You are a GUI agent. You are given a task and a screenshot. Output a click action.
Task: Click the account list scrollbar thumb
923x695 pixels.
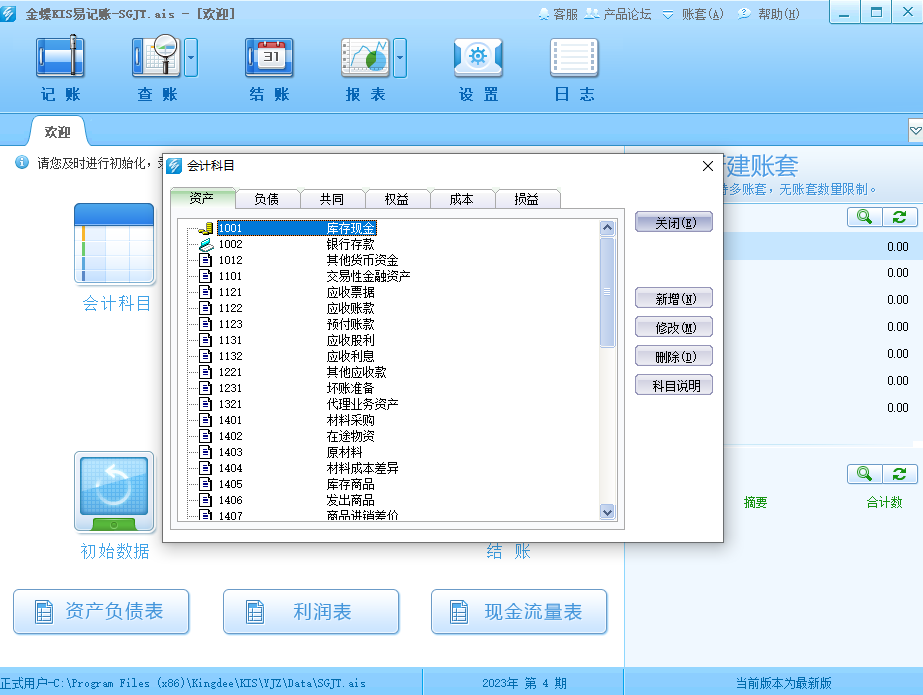pos(607,292)
